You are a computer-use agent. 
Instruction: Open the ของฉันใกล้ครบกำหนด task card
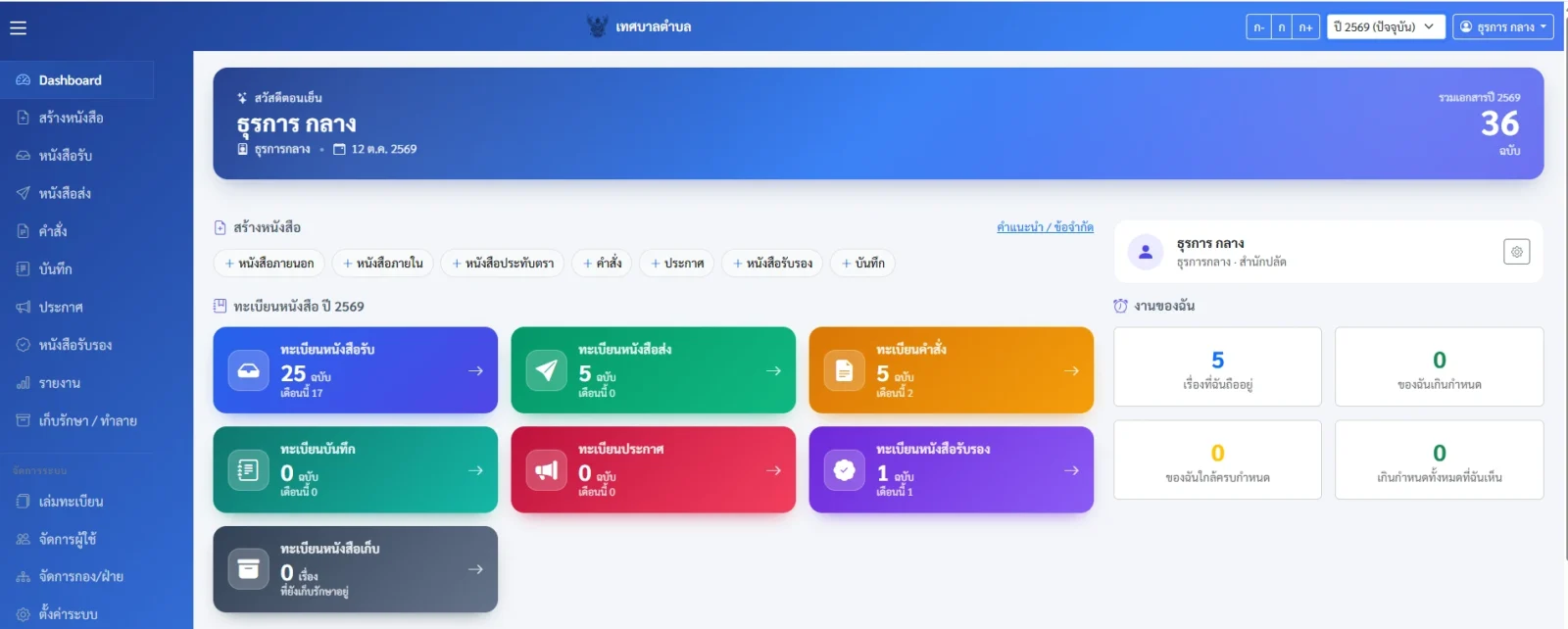pyautogui.click(x=1217, y=460)
